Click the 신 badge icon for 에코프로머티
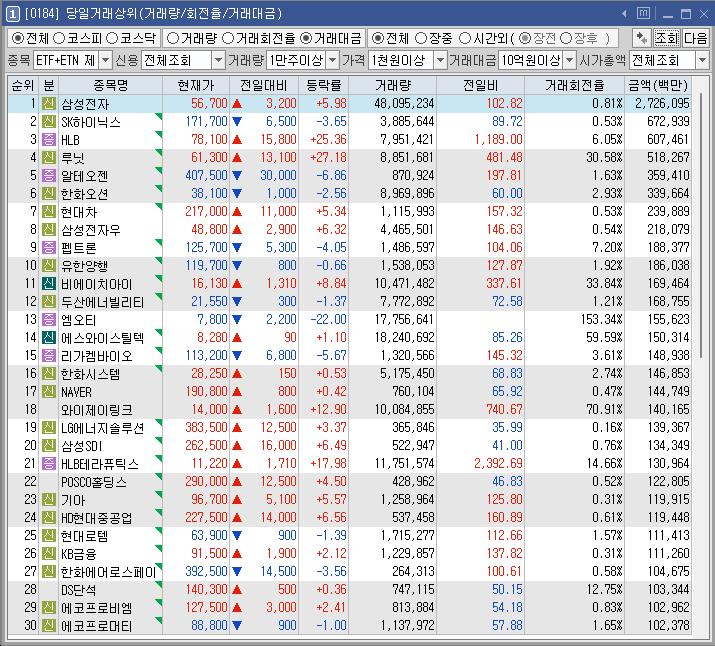 49,625
